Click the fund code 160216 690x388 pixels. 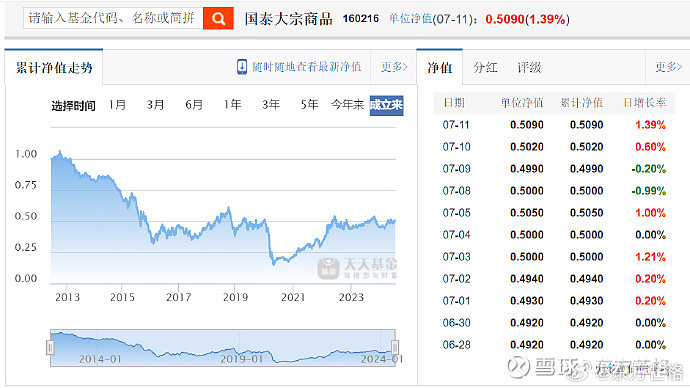tap(361, 19)
